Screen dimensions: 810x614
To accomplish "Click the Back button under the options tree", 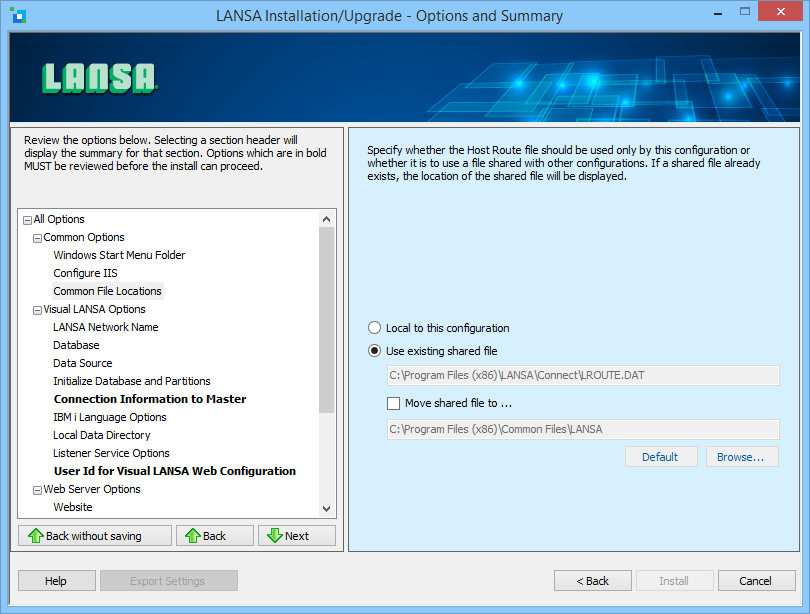I will coord(215,536).
